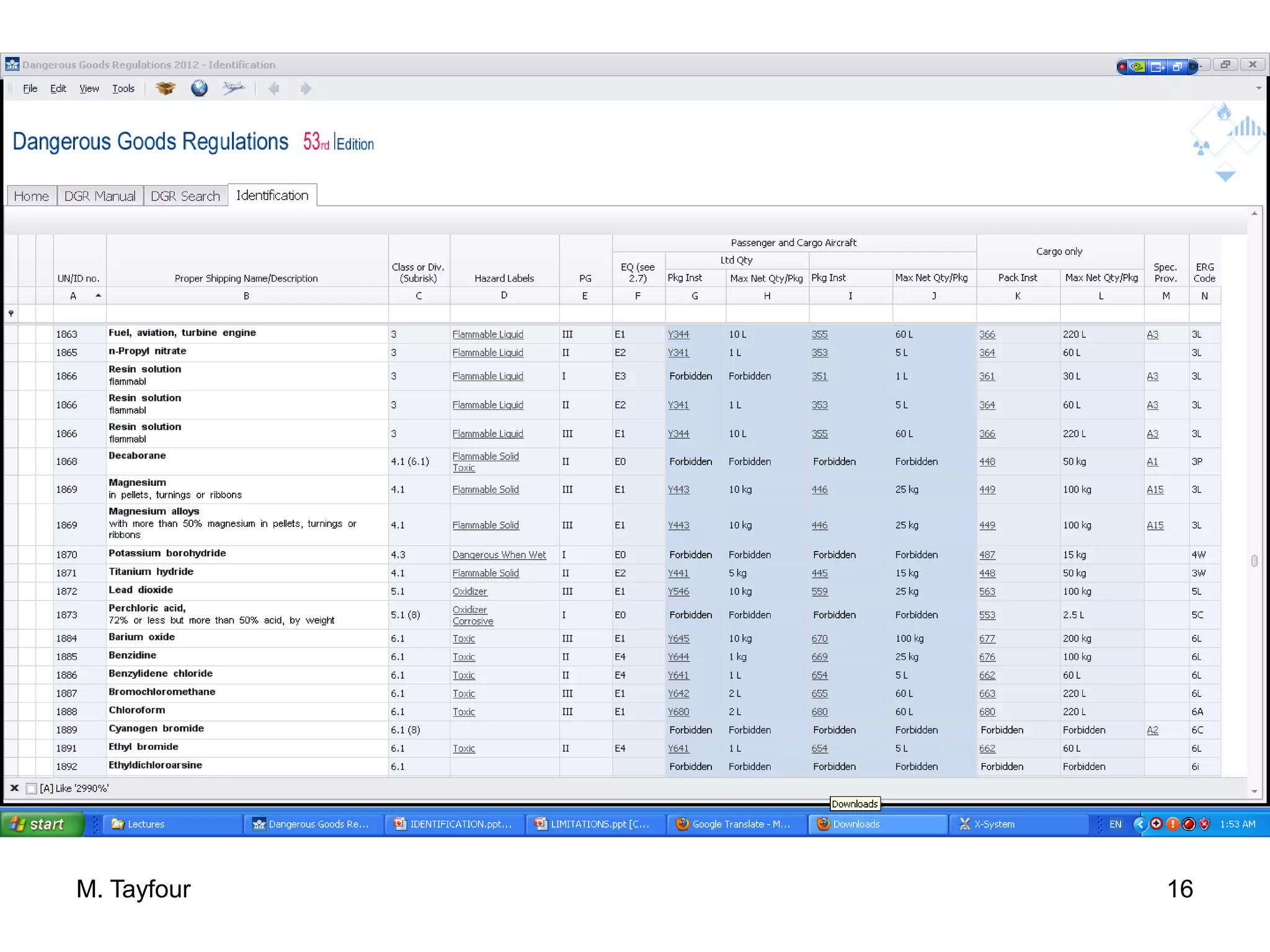Open Dangerous When Wet hazard label link
Viewport: 1270px width, 952px height.
[x=499, y=555]
